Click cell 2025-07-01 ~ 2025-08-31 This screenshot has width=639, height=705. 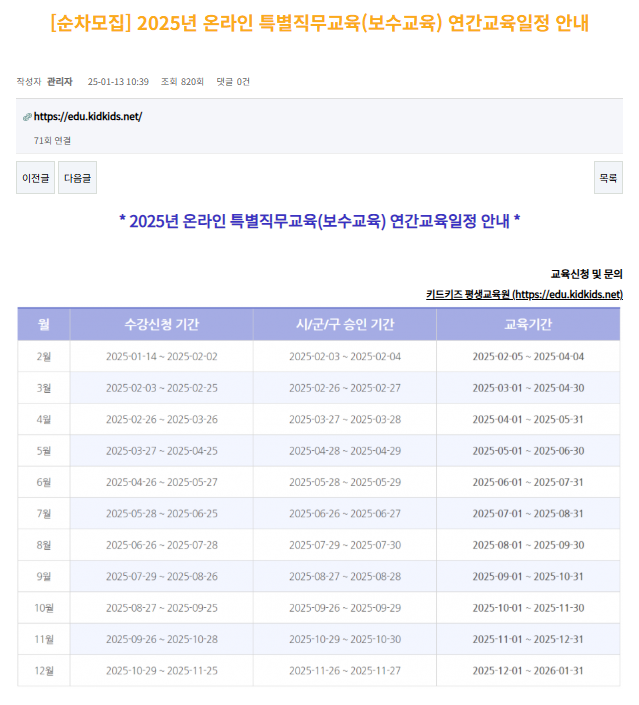click(528, 513)
